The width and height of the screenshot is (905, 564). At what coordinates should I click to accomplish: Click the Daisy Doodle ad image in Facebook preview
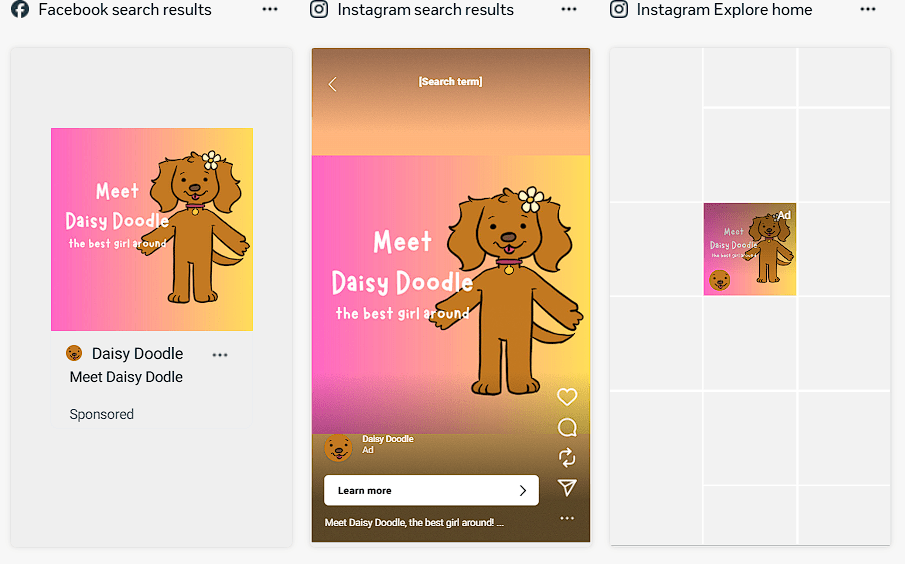click(152, 229)
